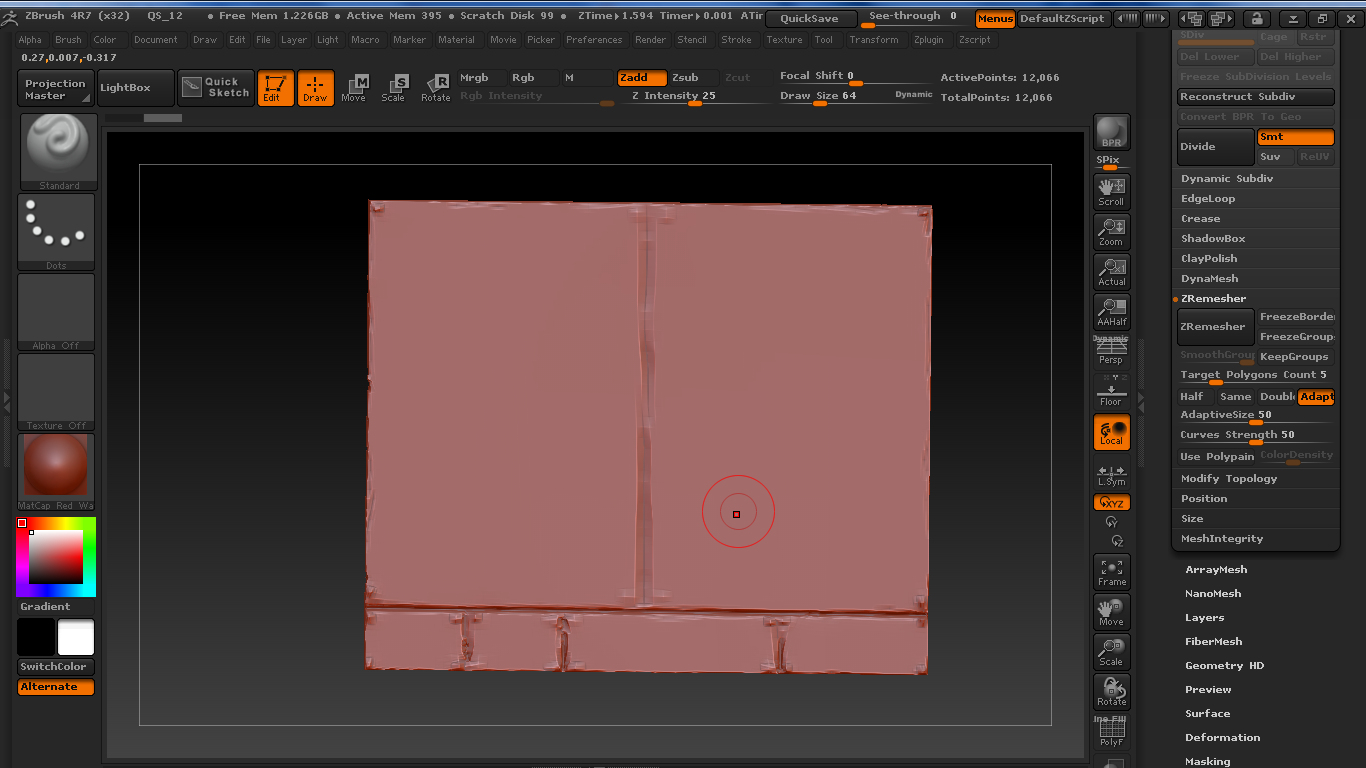
Task: Select the top-shelf Scale tool
Action: 394,88
